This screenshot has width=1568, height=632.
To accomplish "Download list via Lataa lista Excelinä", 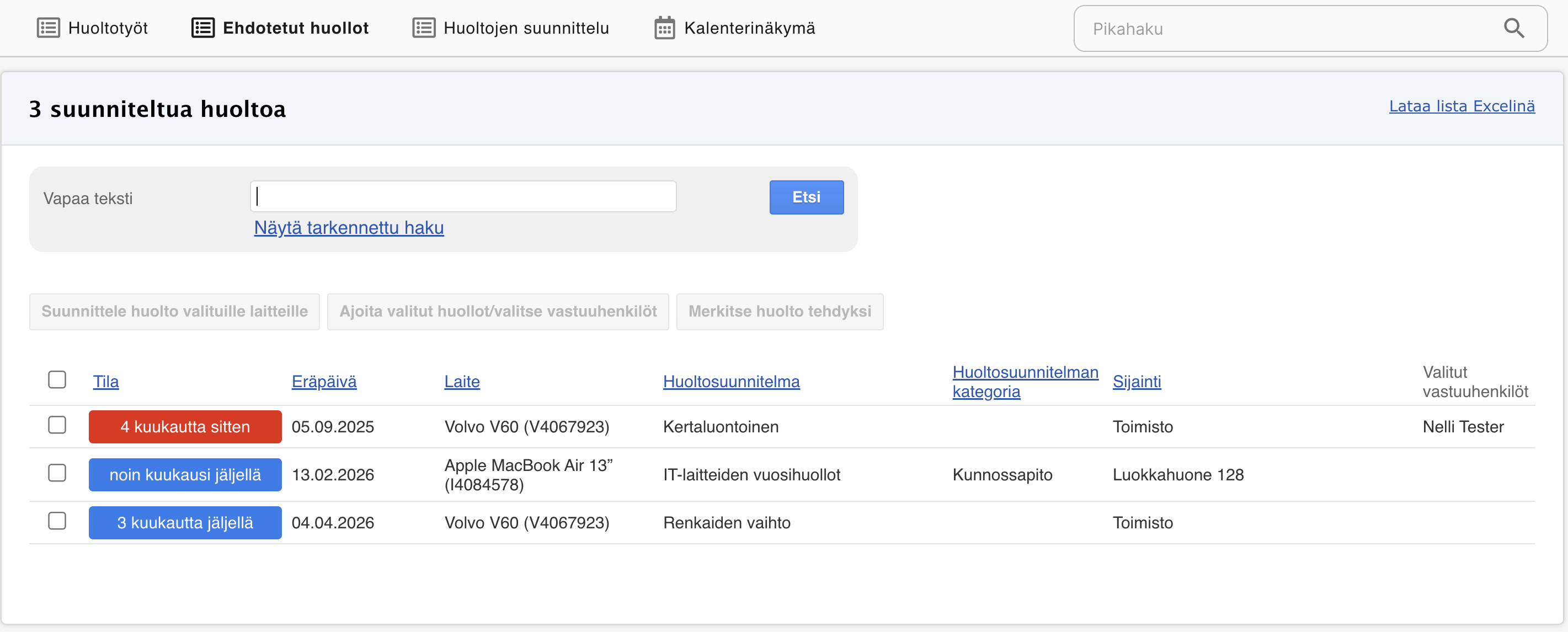I will (x=1461, y=106).
